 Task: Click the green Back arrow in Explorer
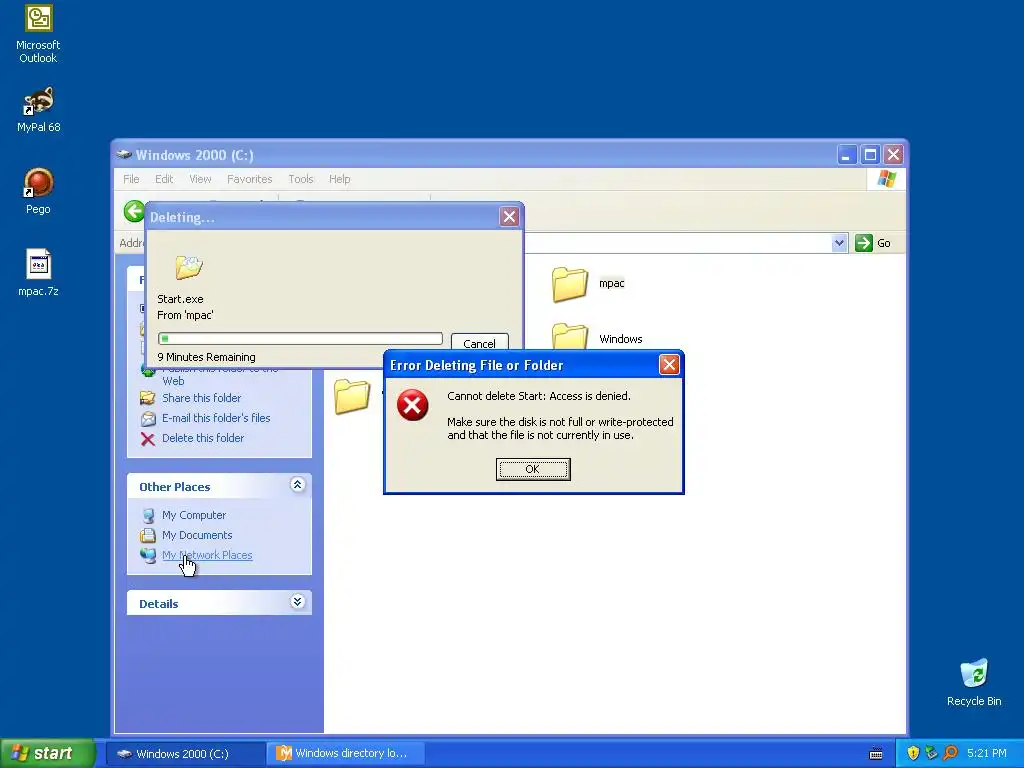(134, 211)
